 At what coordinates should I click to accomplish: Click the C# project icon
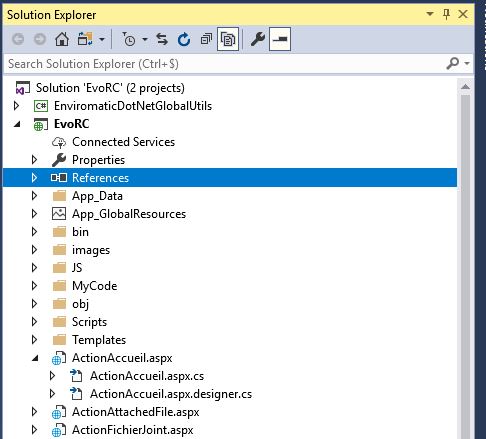41,106
